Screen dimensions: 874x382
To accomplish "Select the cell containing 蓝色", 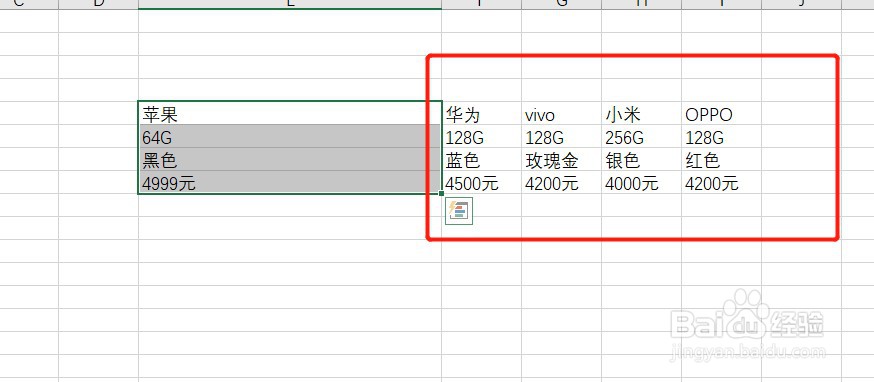I will pos(482,159).
